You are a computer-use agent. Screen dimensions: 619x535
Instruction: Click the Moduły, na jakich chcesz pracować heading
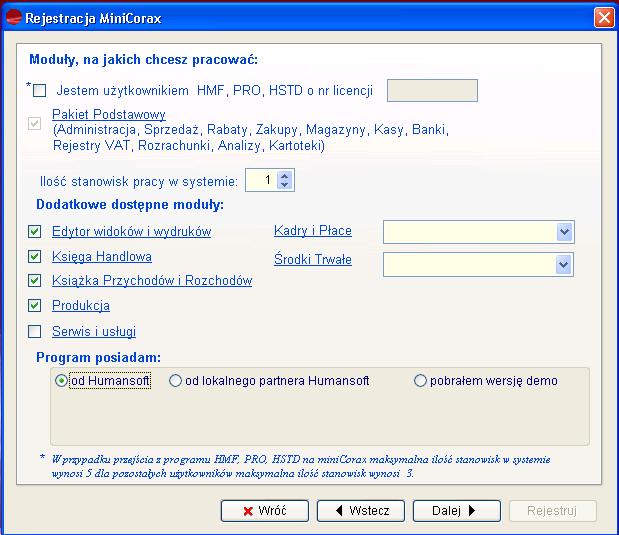click(x=144, y=60)
